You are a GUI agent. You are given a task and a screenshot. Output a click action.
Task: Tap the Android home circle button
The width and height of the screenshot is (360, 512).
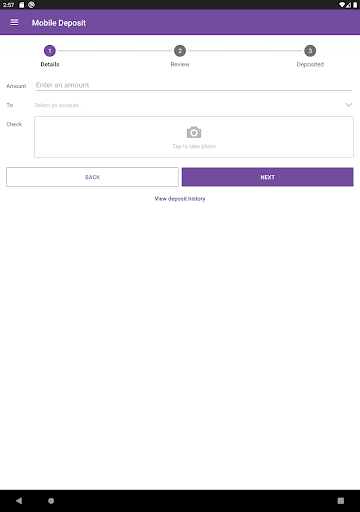[51, 501]
